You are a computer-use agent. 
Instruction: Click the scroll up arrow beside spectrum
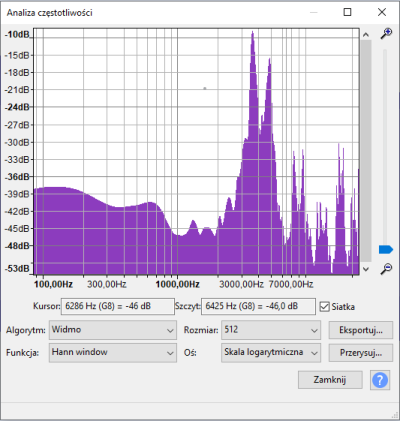point(366,35)
